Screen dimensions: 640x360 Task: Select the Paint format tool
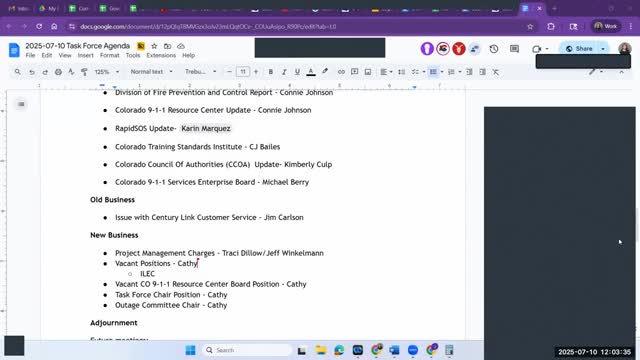point(84,72)
